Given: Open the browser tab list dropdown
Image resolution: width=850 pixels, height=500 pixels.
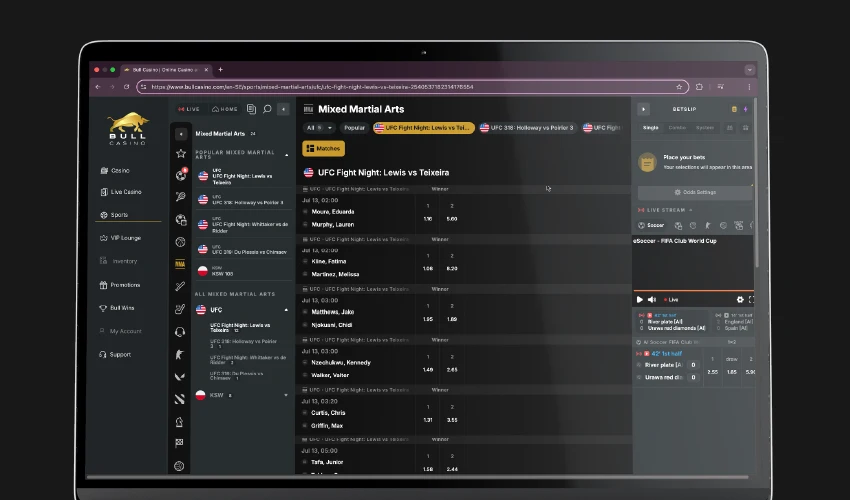Looking at the screenshot, I should click(750, 70).
